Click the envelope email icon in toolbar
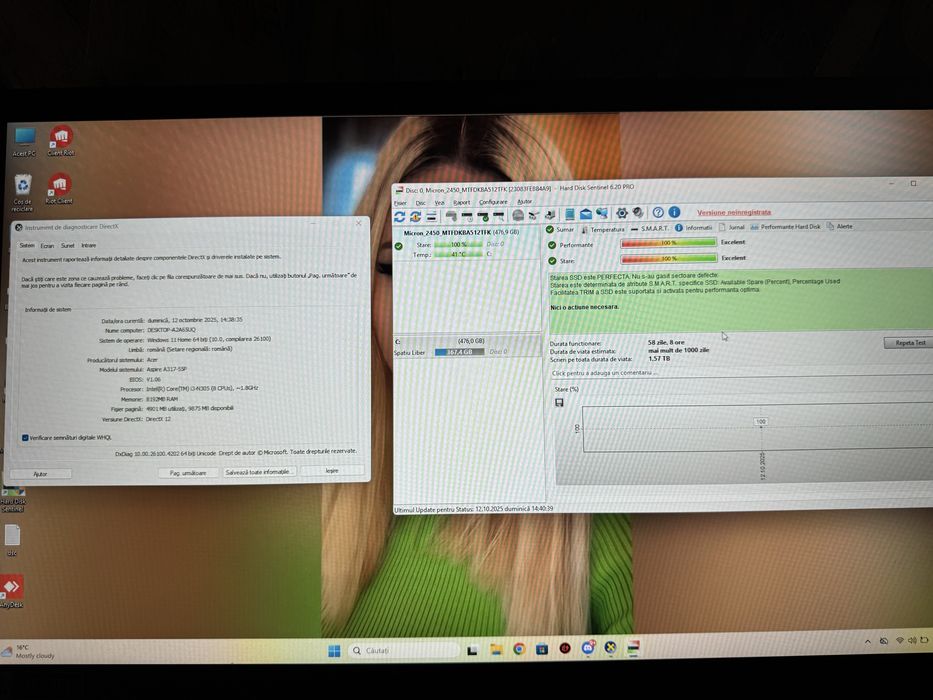933x700 pixels. click(586, 214)
